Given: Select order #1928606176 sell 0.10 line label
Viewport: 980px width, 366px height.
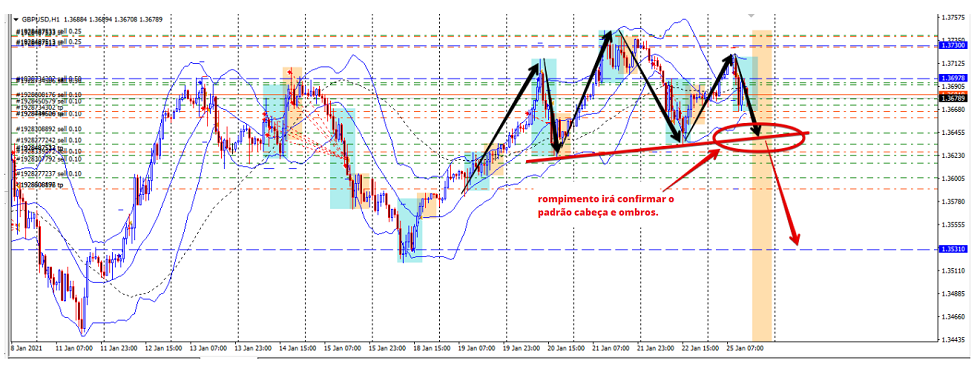Looking at the screenshot, I should (x=49, y=94).
